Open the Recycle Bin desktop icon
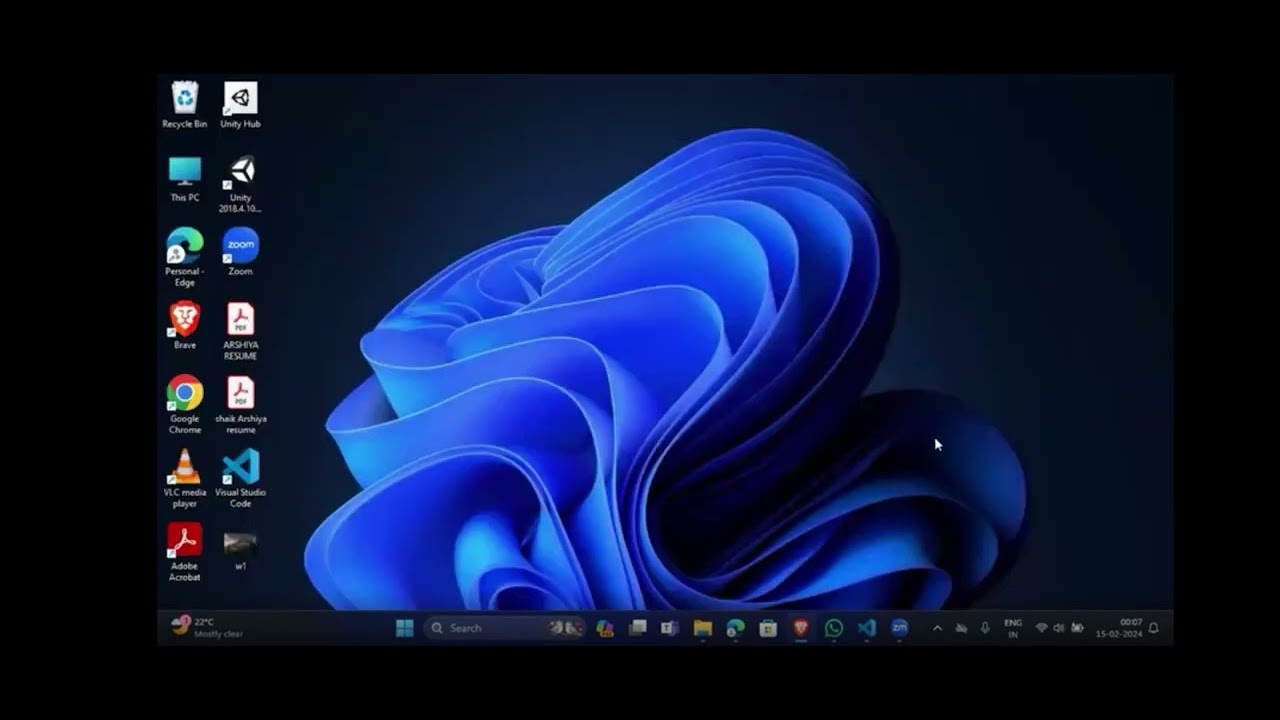Viewport: 1280px width, 720px height. [x=185, y=105]
